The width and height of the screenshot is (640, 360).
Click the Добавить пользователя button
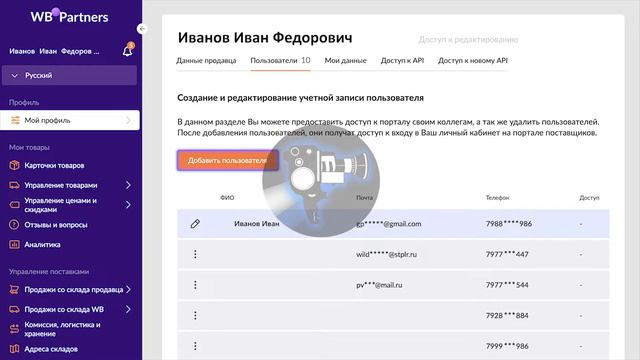click(x=228, y=160)
